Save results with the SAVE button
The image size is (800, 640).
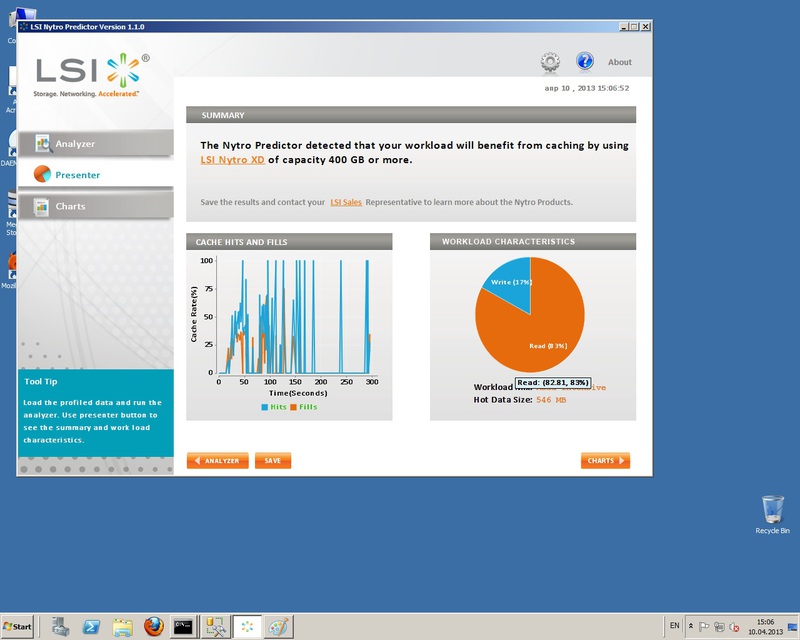[x=273, y=460]
